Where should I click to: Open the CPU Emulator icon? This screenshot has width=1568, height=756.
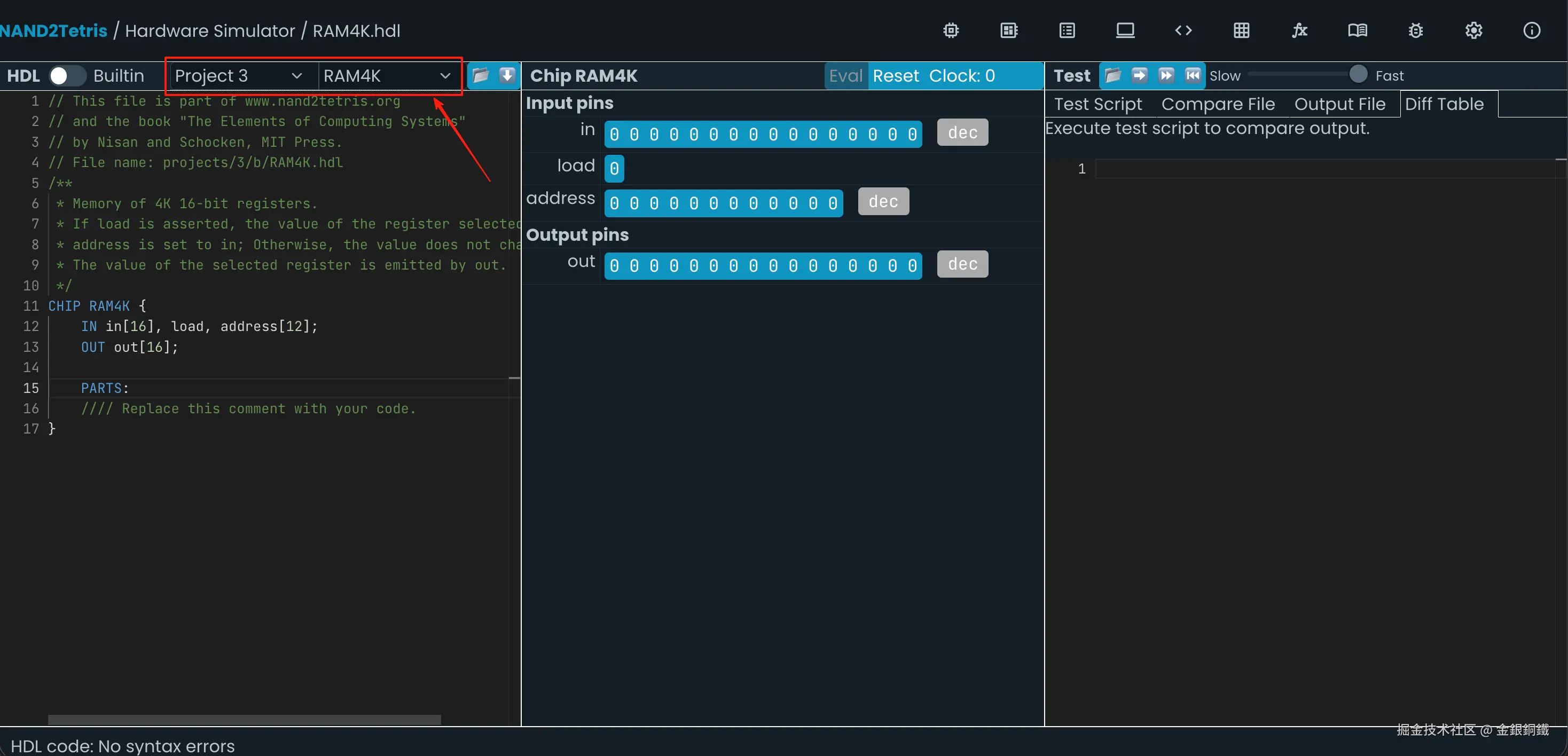pos(1009,30)
